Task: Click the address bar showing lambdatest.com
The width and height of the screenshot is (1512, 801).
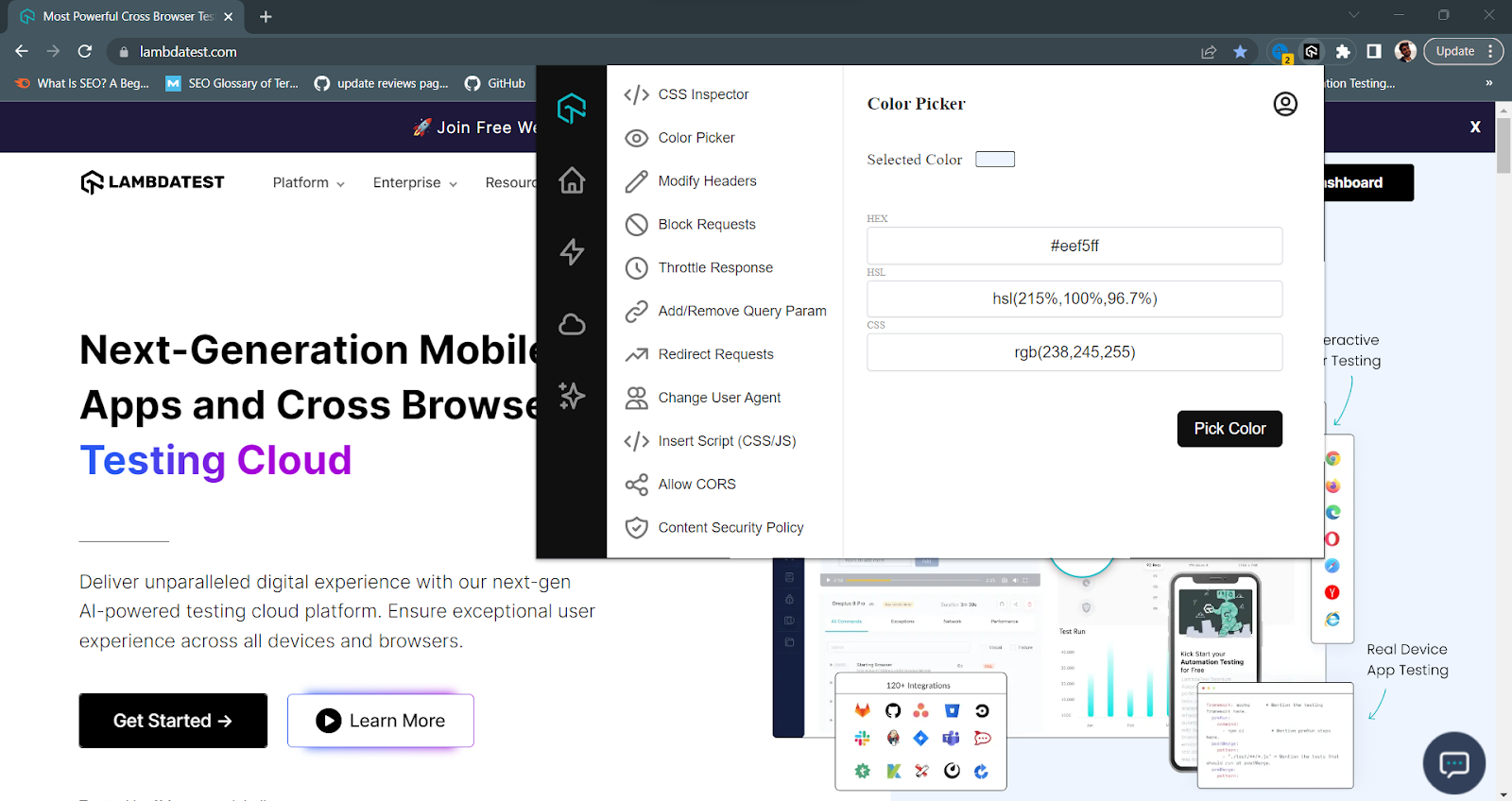Action: [x=652, y=52]
